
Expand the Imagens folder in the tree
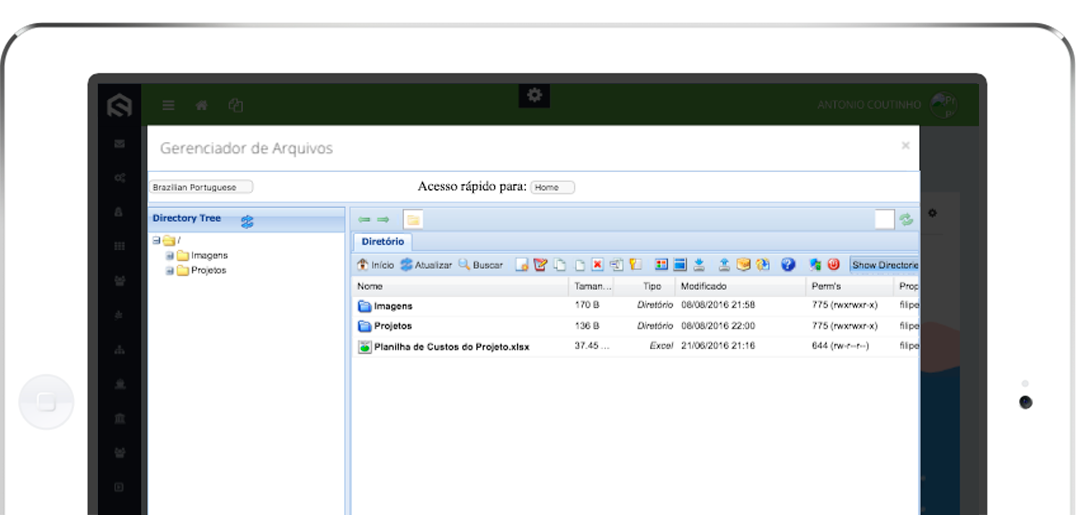pos(170,256)
